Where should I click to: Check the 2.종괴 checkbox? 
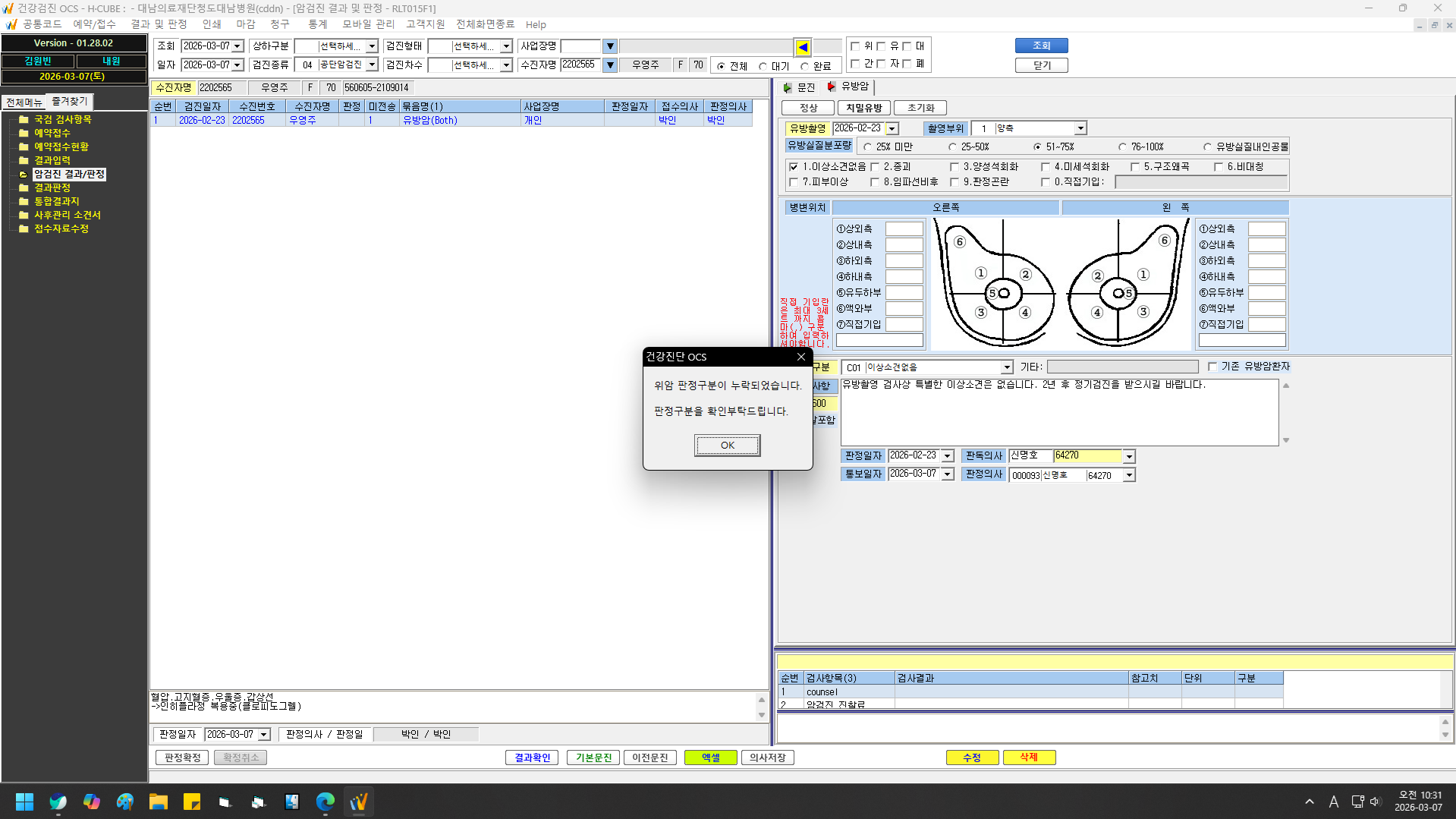(x=875, y=167)
